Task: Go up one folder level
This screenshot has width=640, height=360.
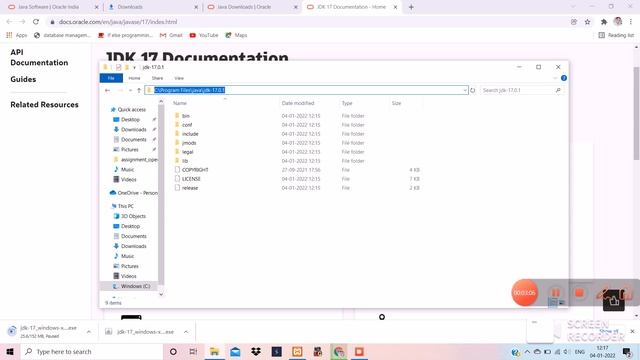Action: tap(139, 90)
